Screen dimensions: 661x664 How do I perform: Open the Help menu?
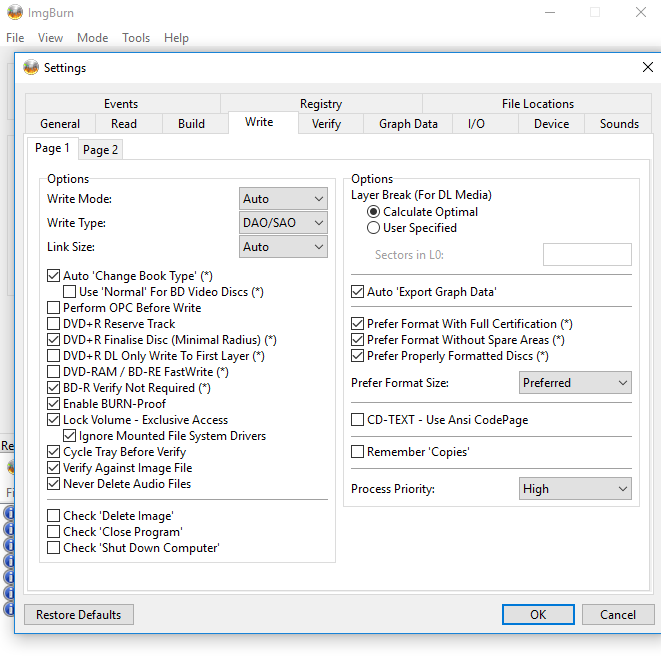tap(176, 38)
